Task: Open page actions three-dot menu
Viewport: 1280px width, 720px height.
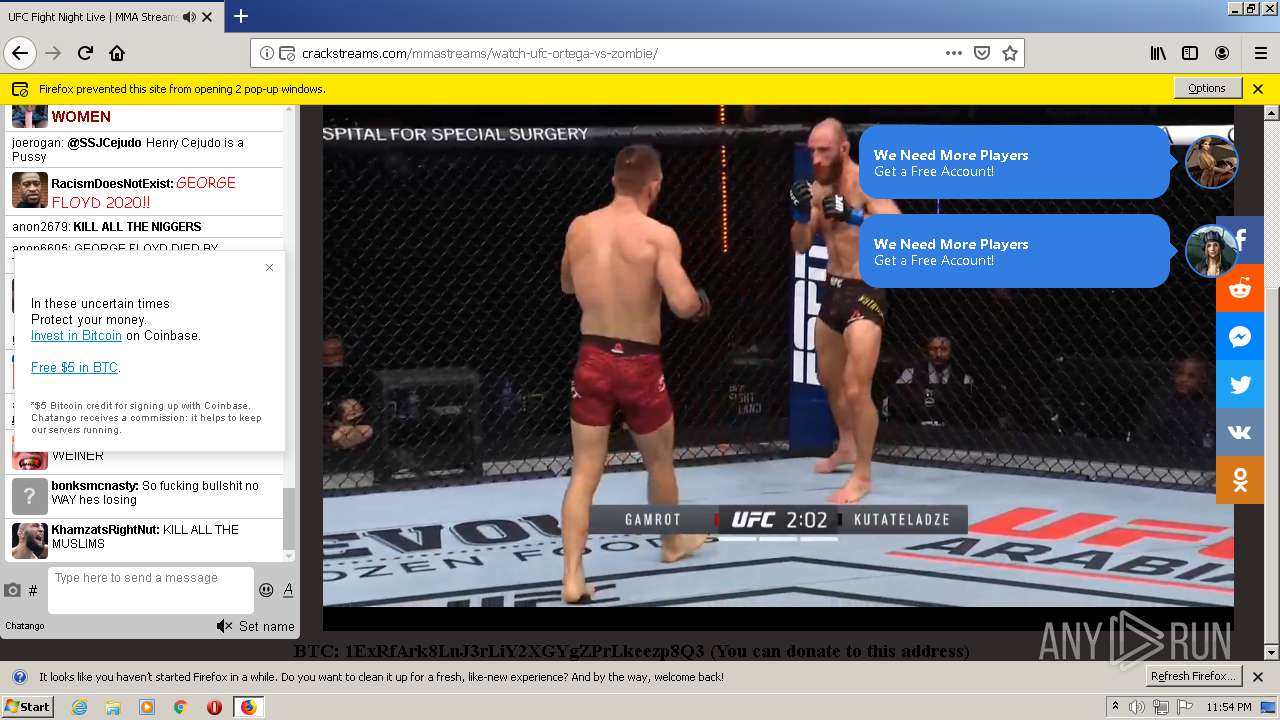Action: (953, 53)
